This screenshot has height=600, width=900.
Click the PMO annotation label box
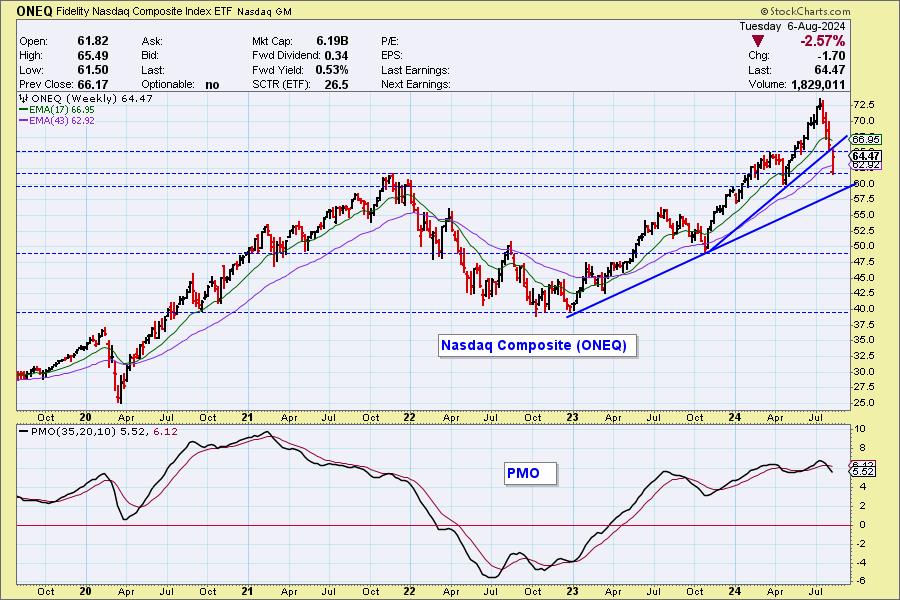click(531, 473)
